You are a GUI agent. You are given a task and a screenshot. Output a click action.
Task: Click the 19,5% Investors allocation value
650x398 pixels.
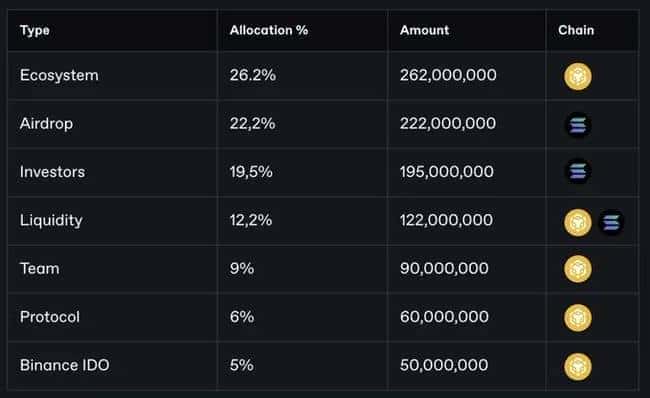[x=251, y=172]
